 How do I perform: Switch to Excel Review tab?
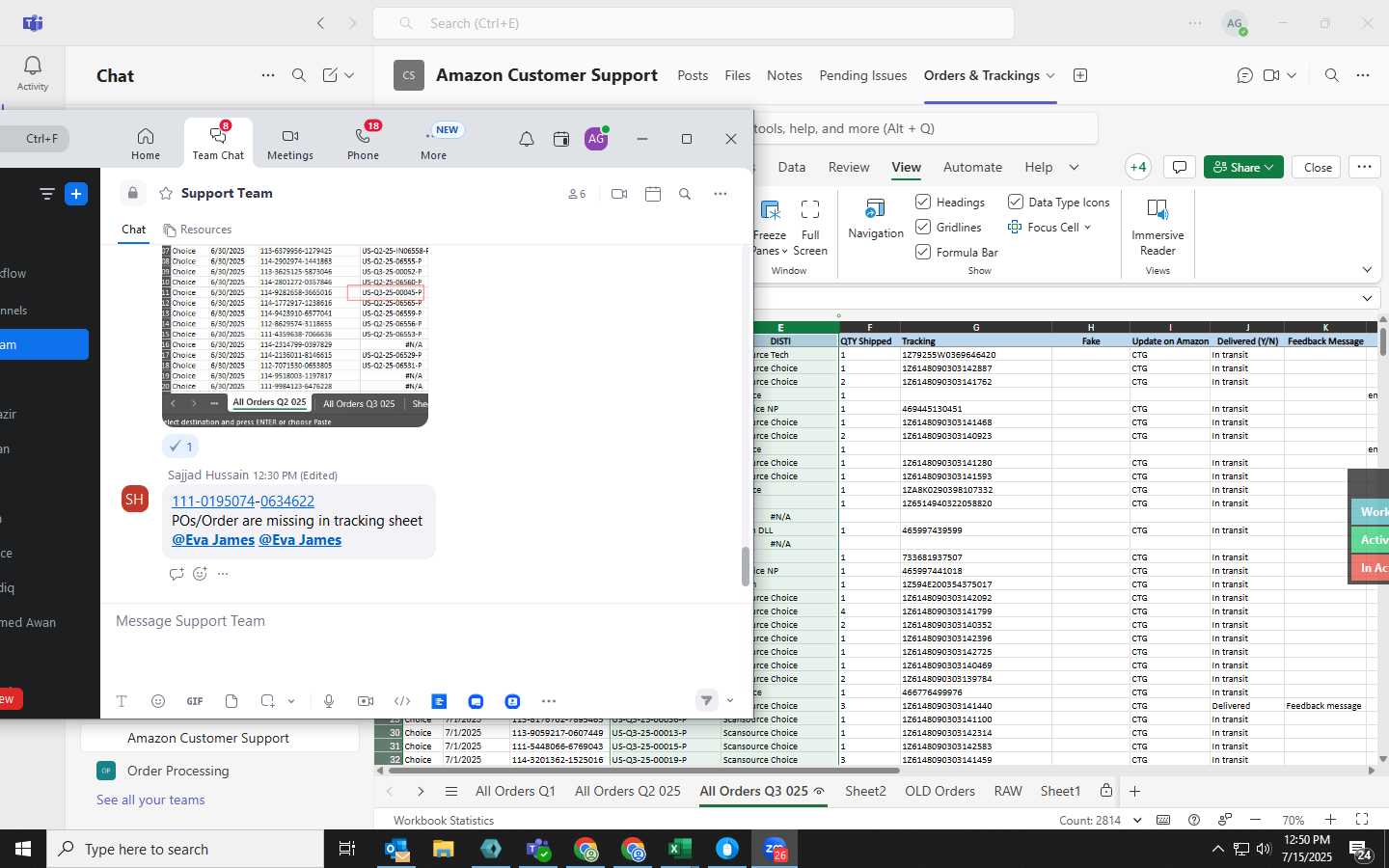(x=849, y=167)
